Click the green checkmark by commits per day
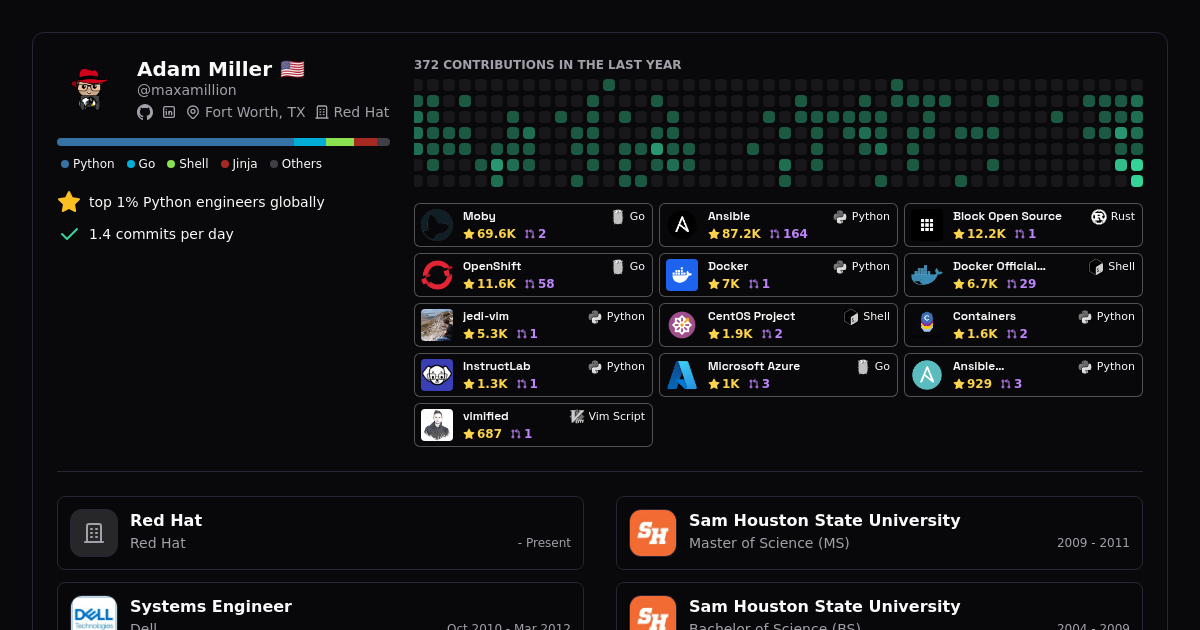The height and width of the screenshot is (630, 1200). 69,234
